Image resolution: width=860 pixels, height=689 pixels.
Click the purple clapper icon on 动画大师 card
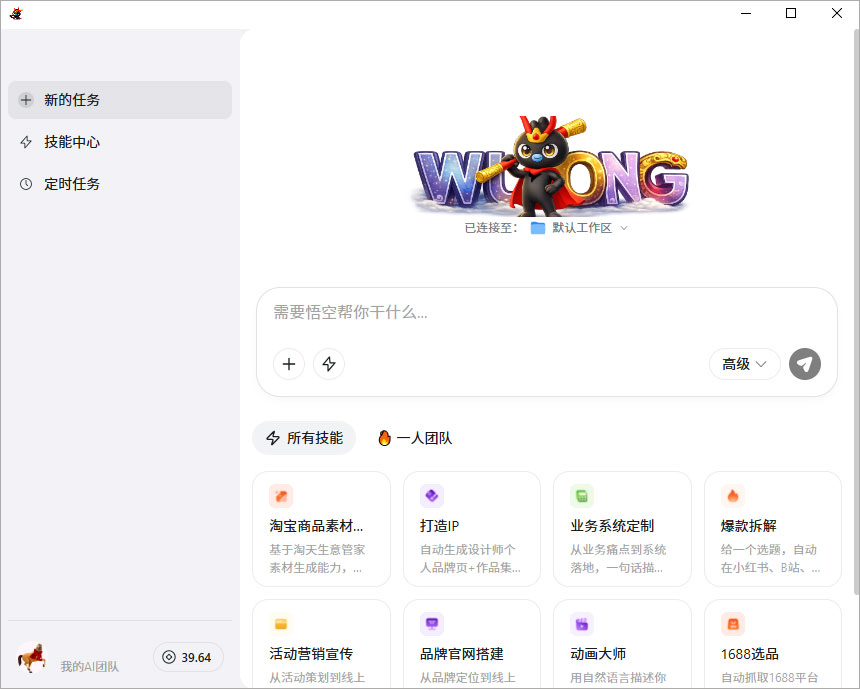tap(582, 624)
